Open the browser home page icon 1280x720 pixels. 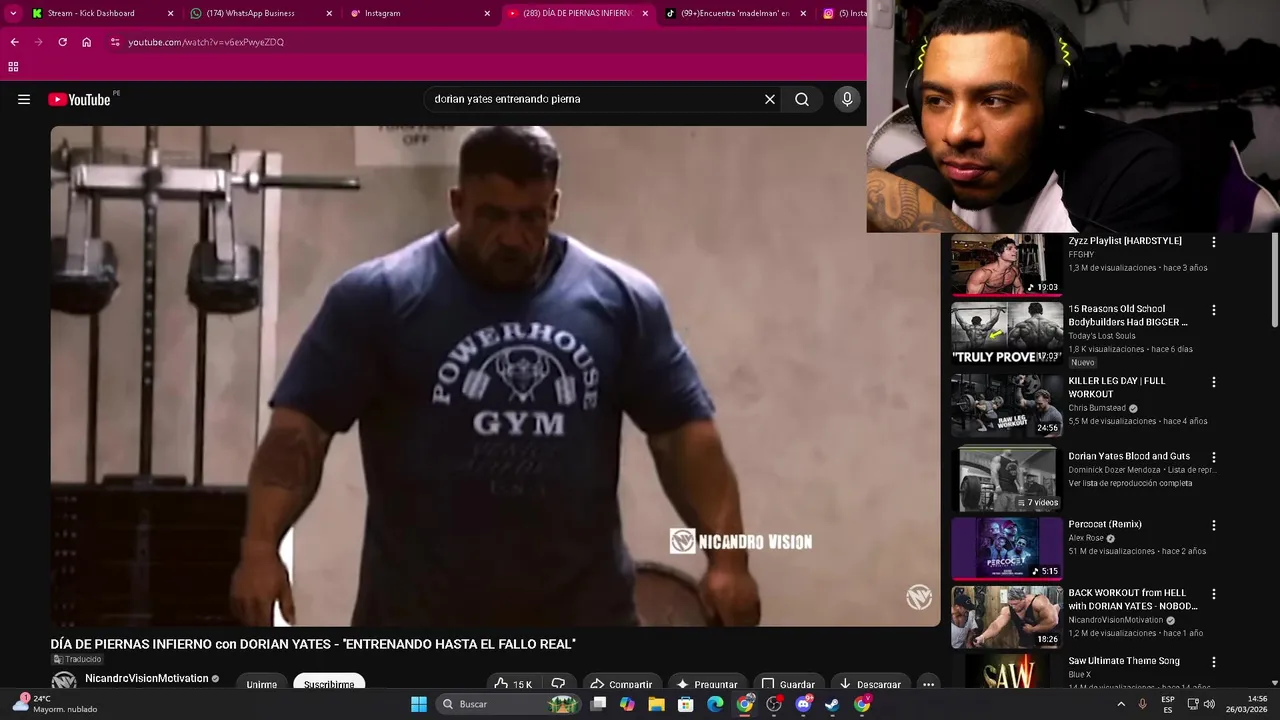[x=86, y=42]
